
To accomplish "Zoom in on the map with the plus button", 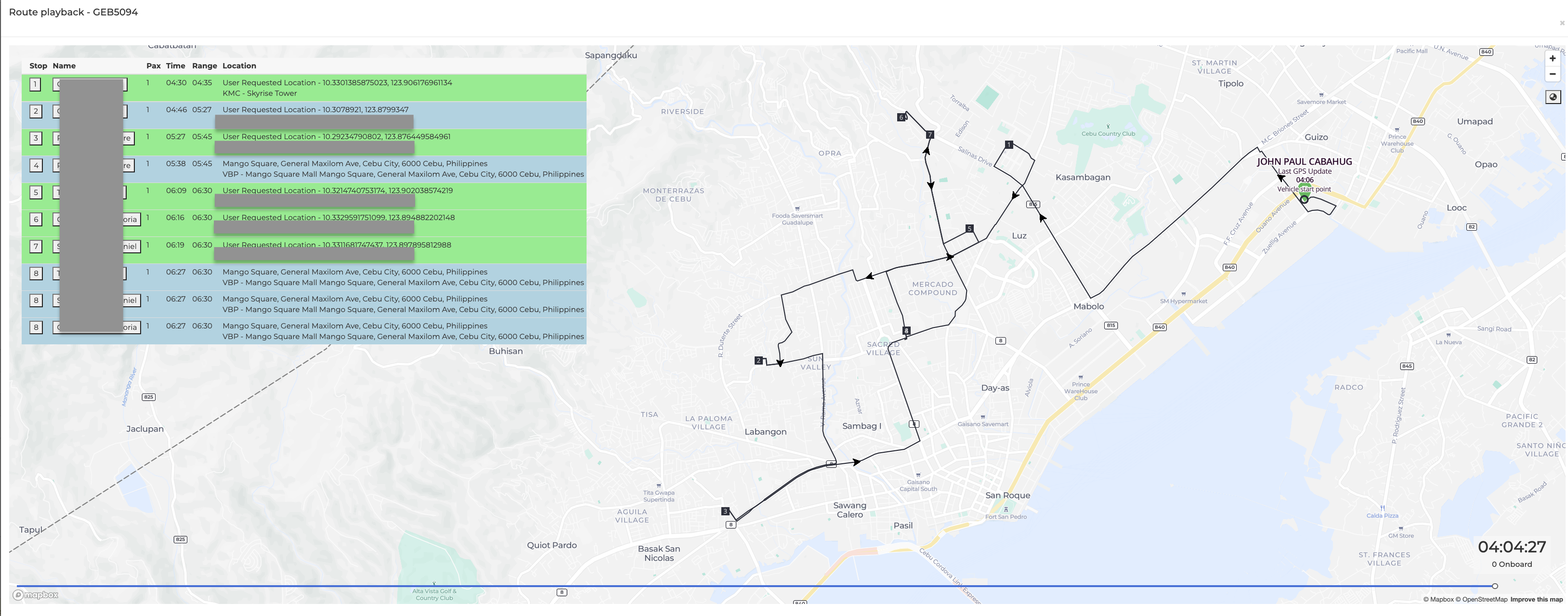I will point(1553,58).
